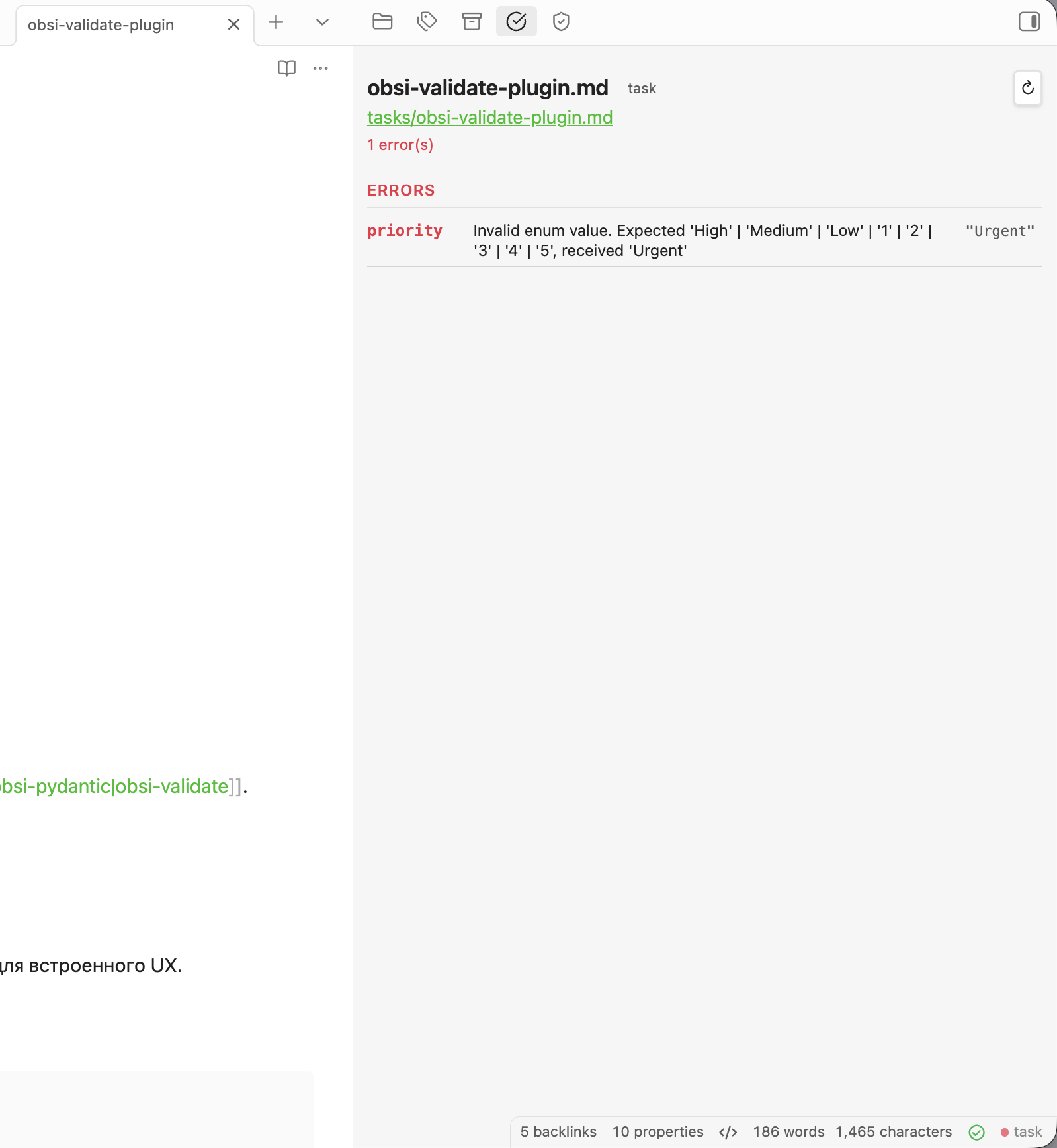Click the 10 properties status item
This screenshot has width=1057, height=1148.
657,1131
